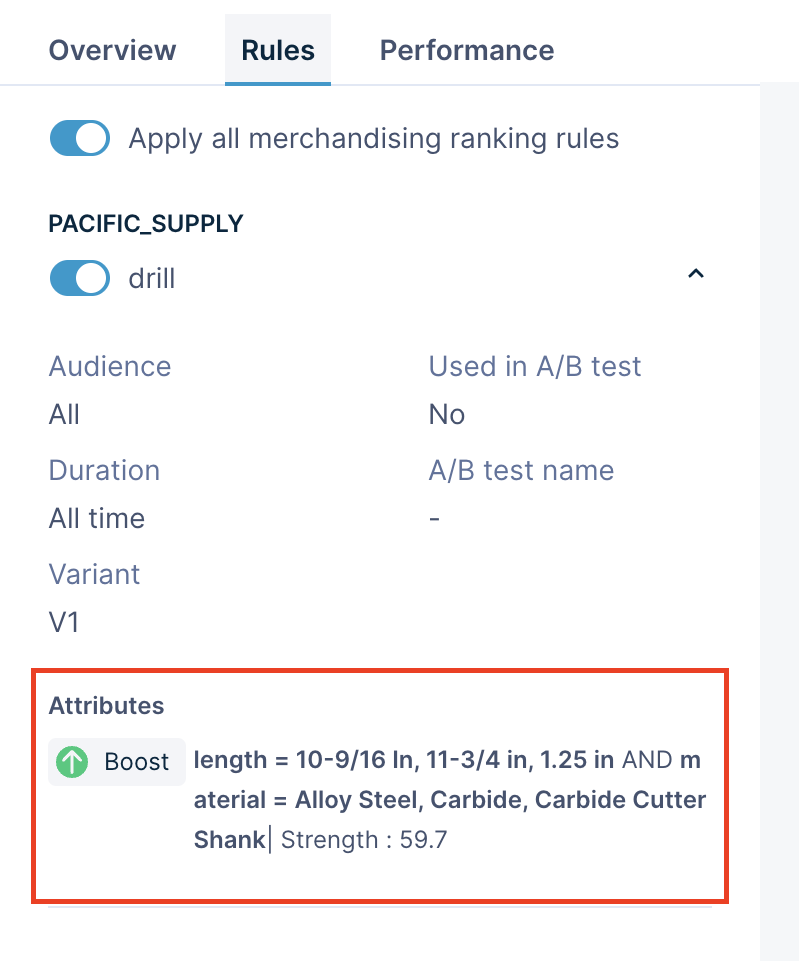799x961 pixels.
Task: Click the Duration value All time
Action: click(97, 518)
